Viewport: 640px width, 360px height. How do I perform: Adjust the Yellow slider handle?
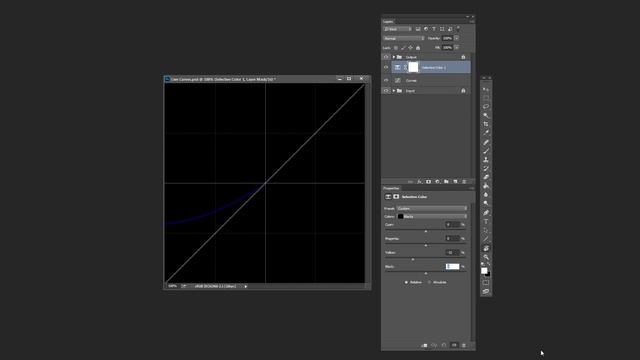coord(413,259)
